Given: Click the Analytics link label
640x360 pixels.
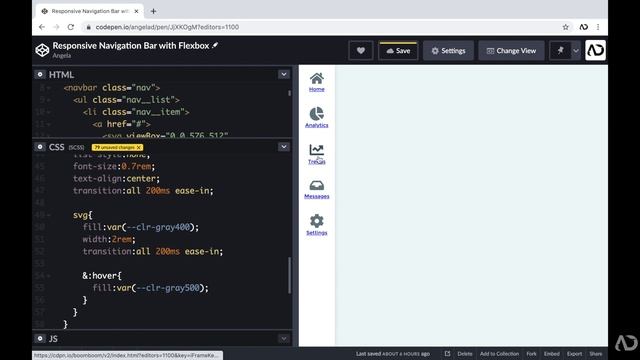Looking at the screenshot, I should pos(317,125).
